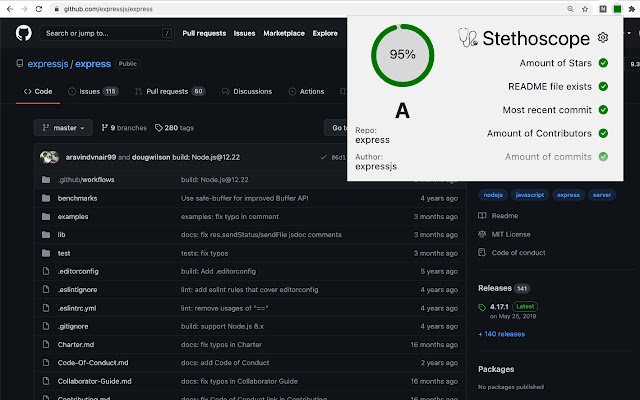
Task: Click the expressjs owner link
Action: (48, 64)
